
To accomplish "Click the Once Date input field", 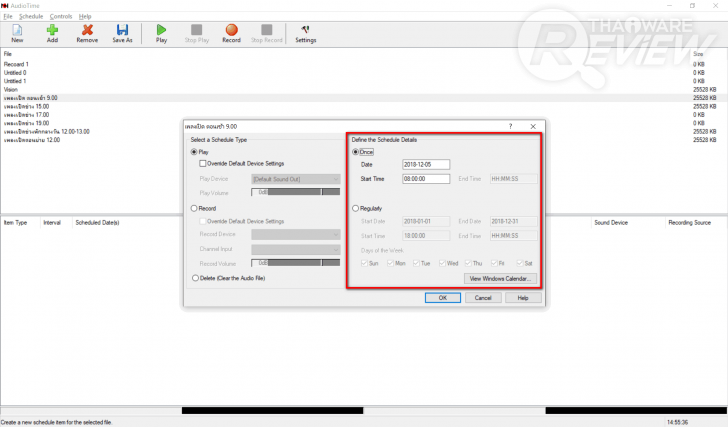I will 426,164.
